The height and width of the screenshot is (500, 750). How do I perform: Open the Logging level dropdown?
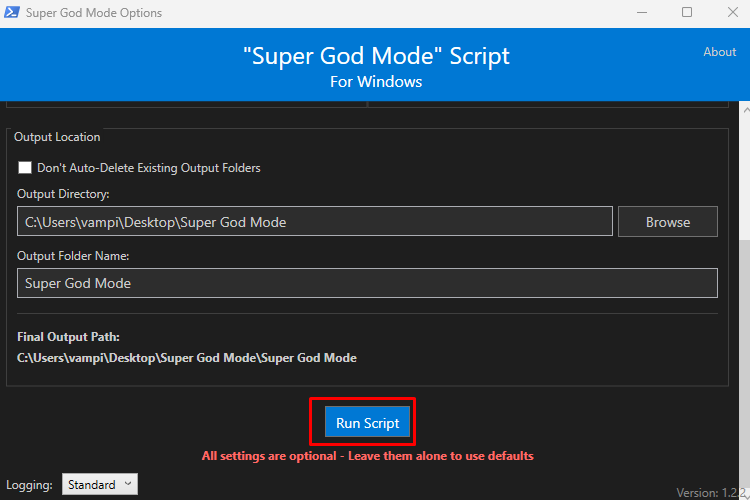pyautogui.click(x=100, y=484)
